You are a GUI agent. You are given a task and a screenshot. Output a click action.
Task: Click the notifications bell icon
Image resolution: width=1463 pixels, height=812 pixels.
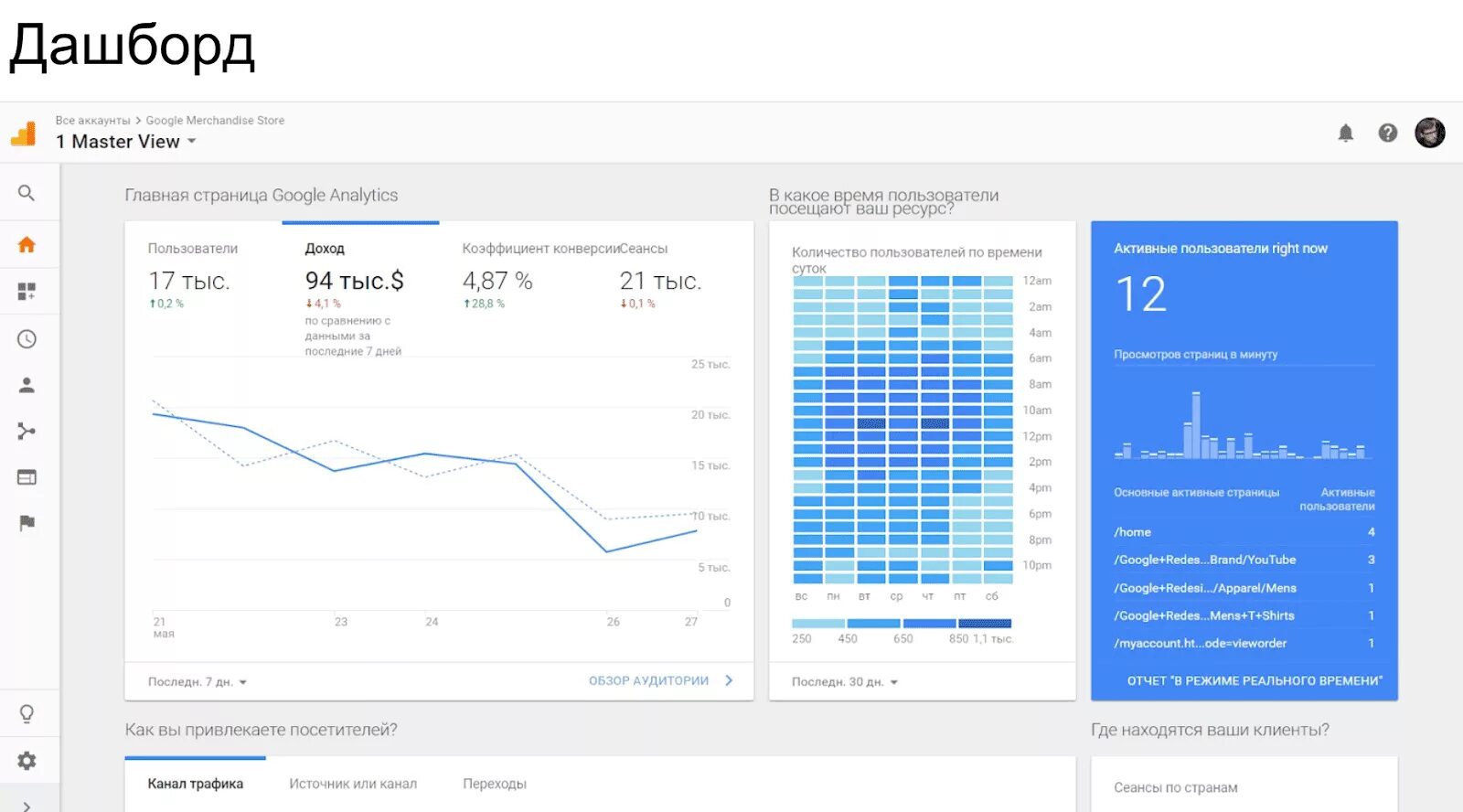pyautogui.click(x=1346, y=134)
